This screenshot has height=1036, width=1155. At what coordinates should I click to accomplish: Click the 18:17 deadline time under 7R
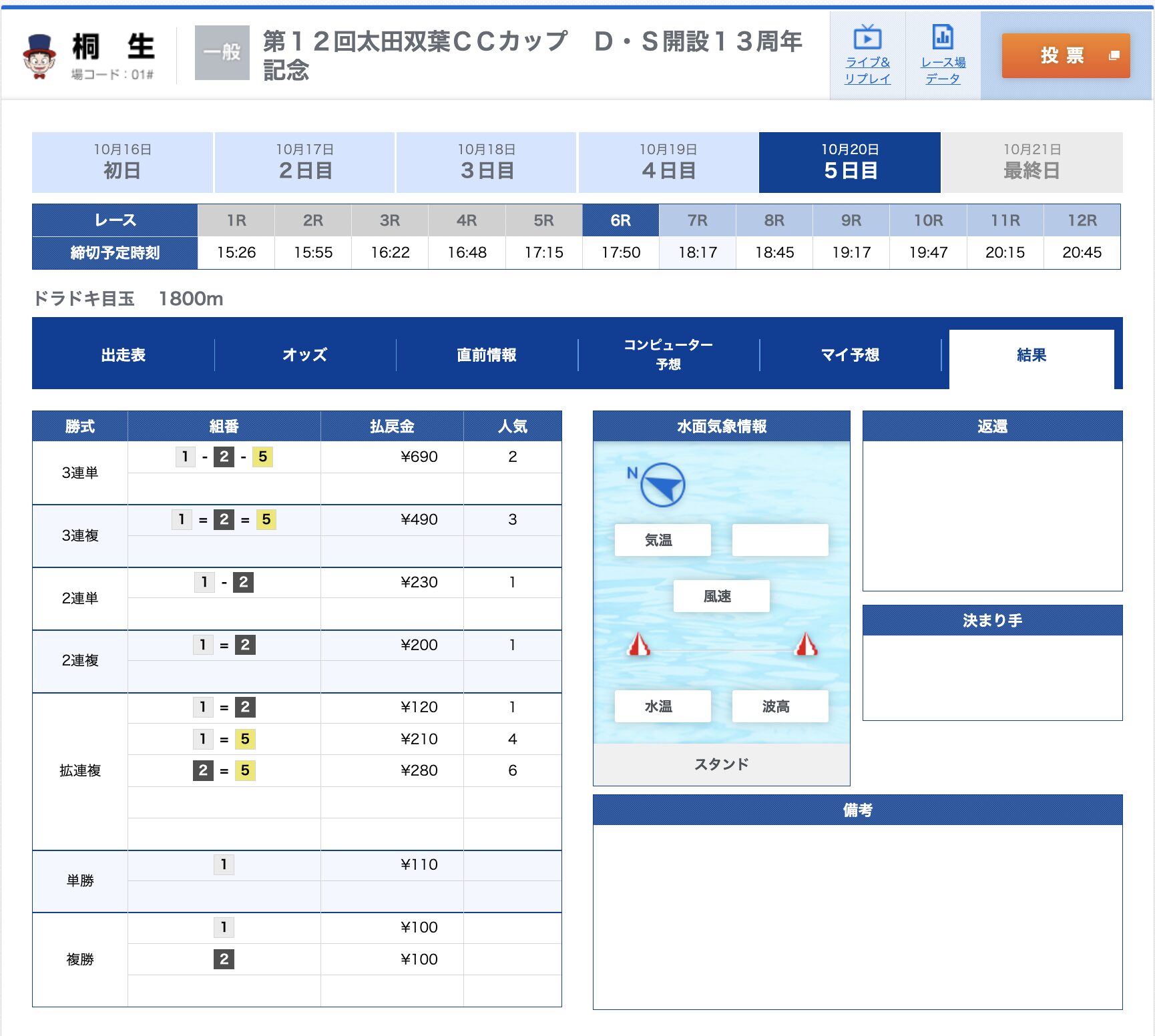click(x=698, y=252)
